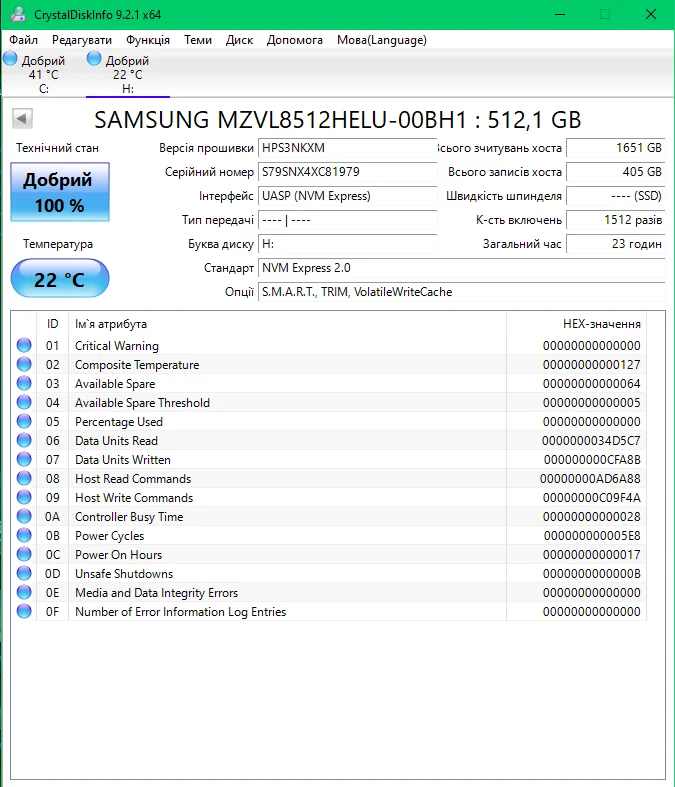
Task: Click the Добрий 100 % health status button
Action: 60,192
